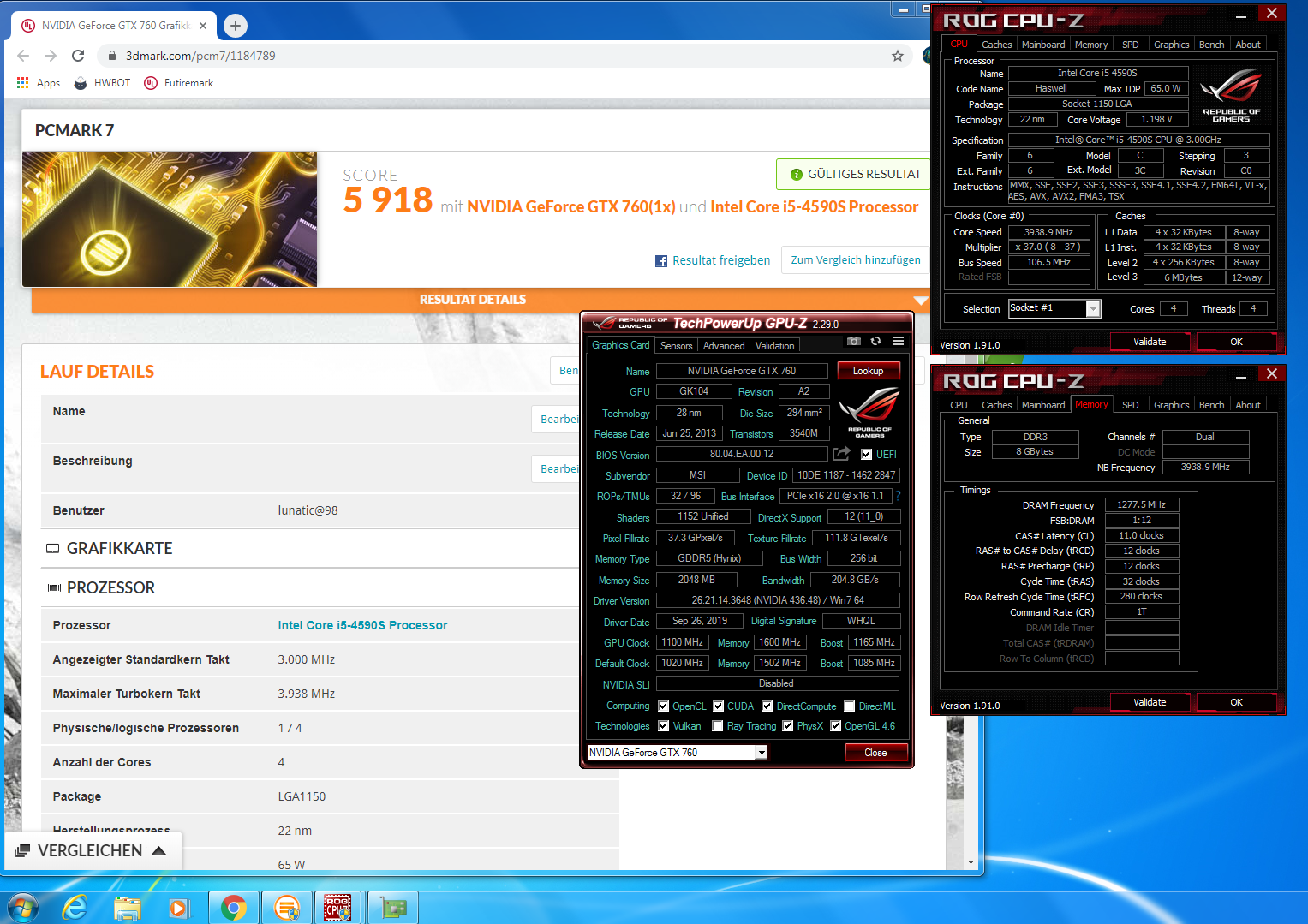Click the BIOS export share icon in GPU-Z

coord(842,454)
